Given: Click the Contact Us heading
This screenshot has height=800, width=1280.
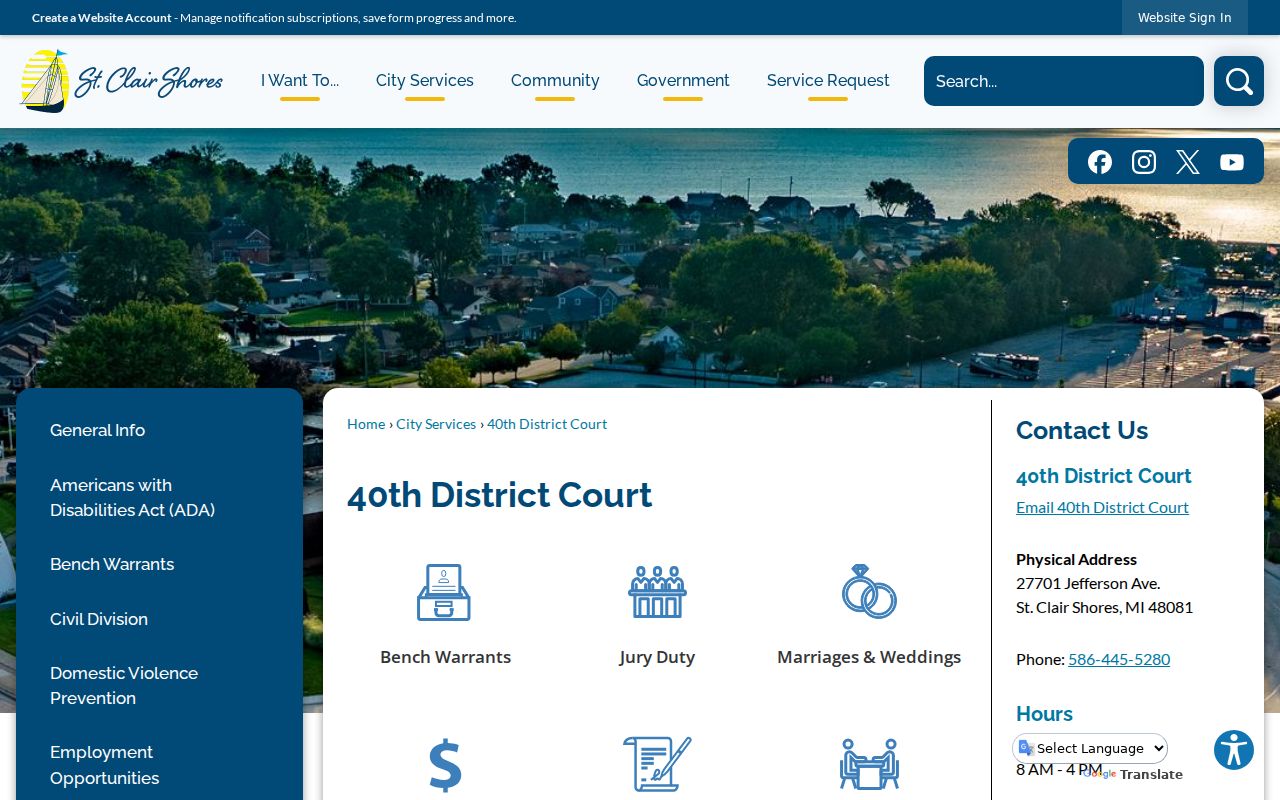Looking at the screenshot, I should tap(1082, 430).
